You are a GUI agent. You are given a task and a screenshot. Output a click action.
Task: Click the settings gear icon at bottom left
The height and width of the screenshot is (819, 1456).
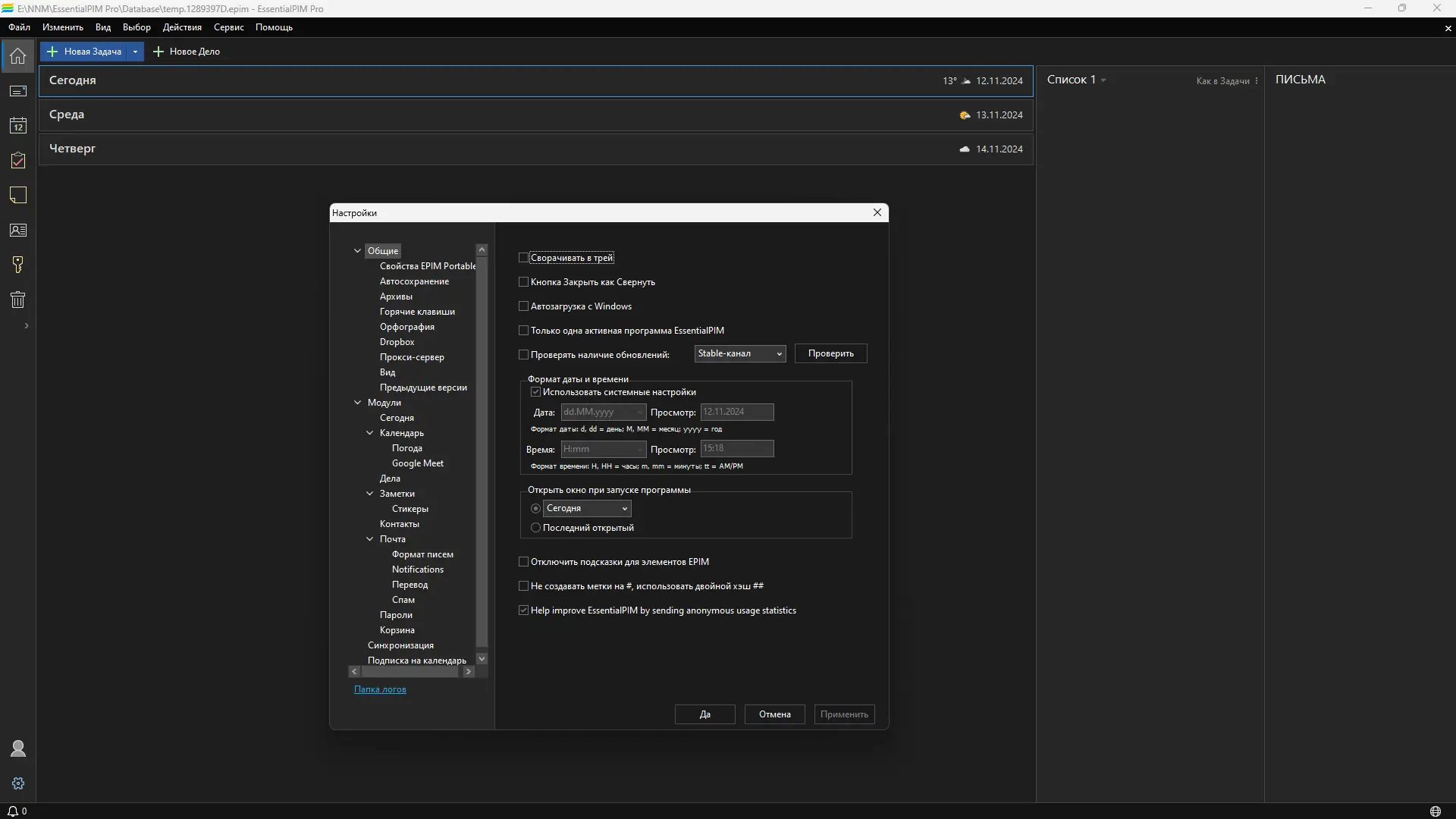[x=18, y=783]
